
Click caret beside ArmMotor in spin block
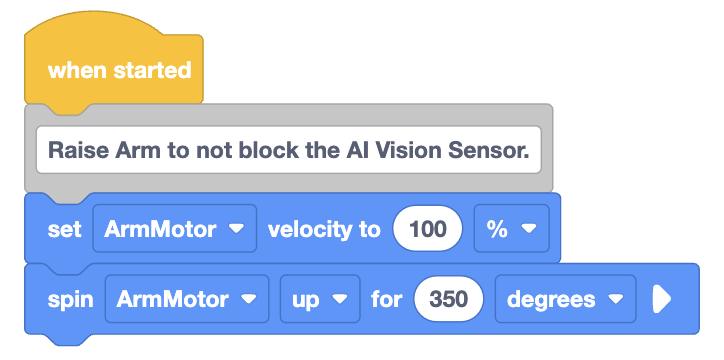click(x=248, y=300)
